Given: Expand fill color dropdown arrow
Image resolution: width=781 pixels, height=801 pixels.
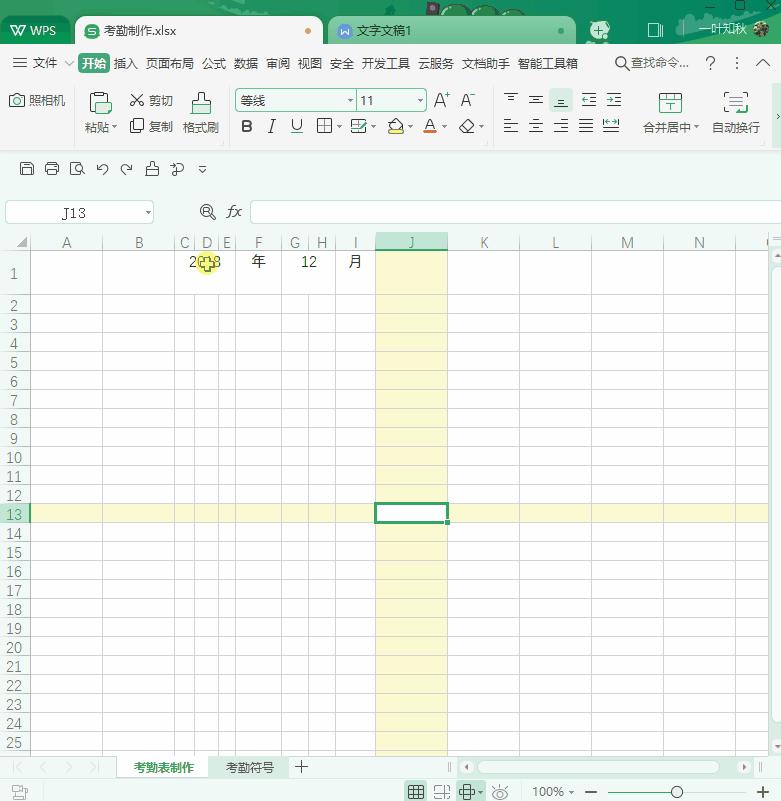Looking at the screenshot, I should coord(410,126).
